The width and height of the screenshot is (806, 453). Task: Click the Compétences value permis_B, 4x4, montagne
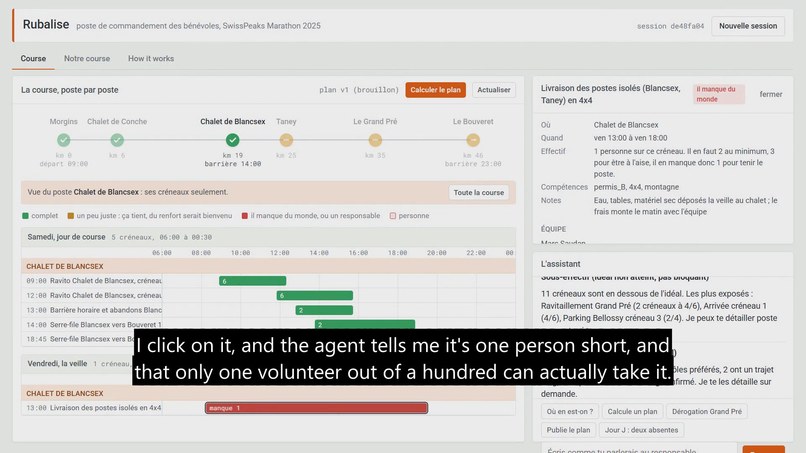tap(636, 187)
